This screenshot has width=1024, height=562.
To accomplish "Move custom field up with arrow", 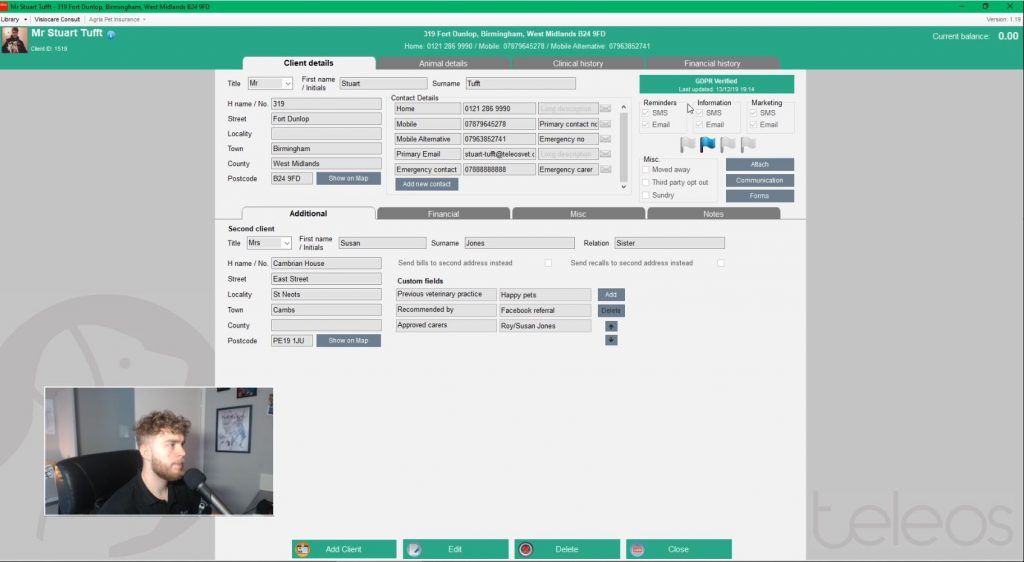I will tap(611, 326).
